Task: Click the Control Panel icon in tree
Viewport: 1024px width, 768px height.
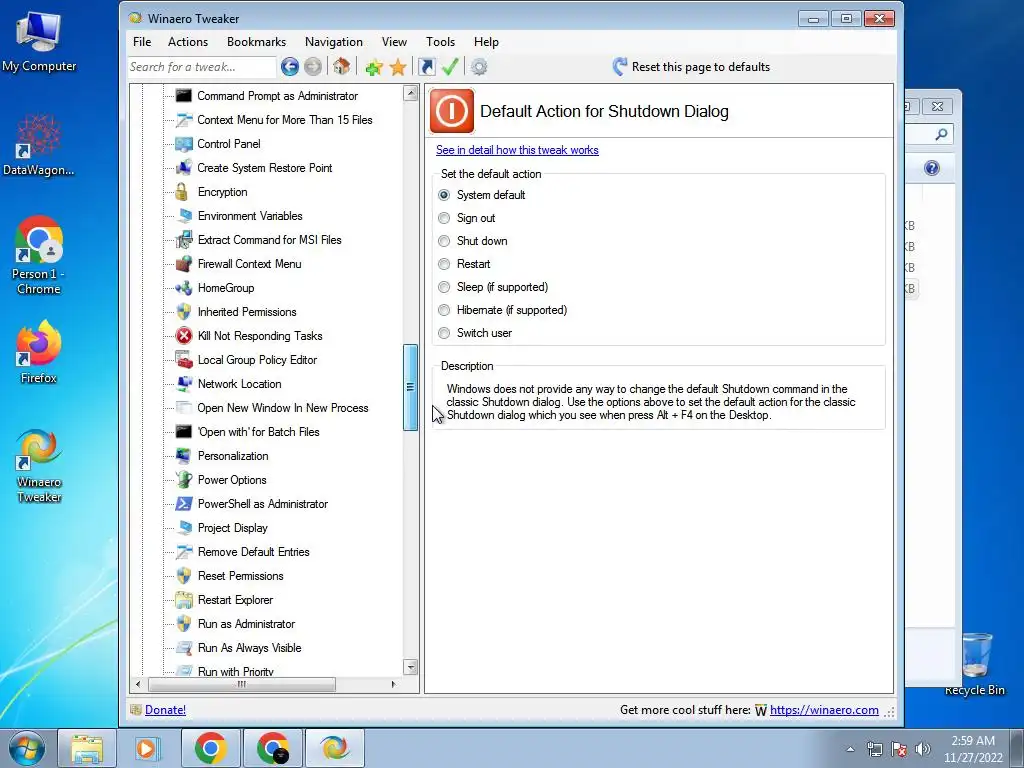Action: [x=184, y=144]
